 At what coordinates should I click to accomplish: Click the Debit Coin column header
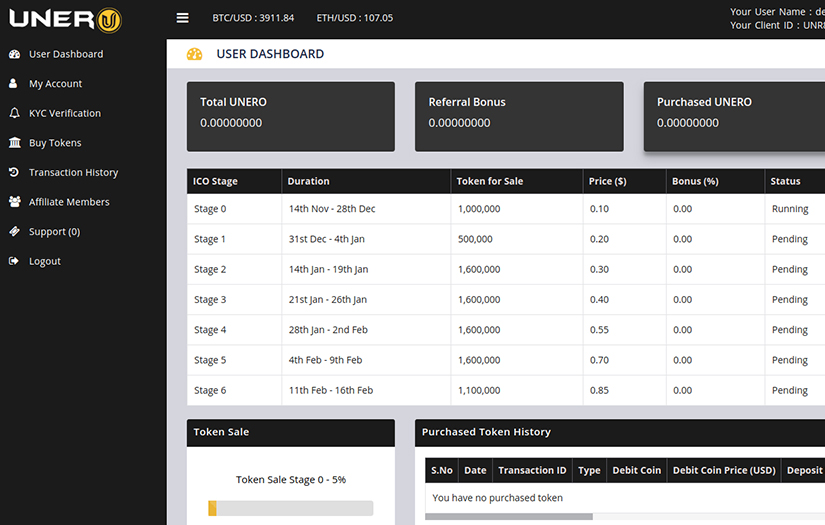[x=637, y=470]
